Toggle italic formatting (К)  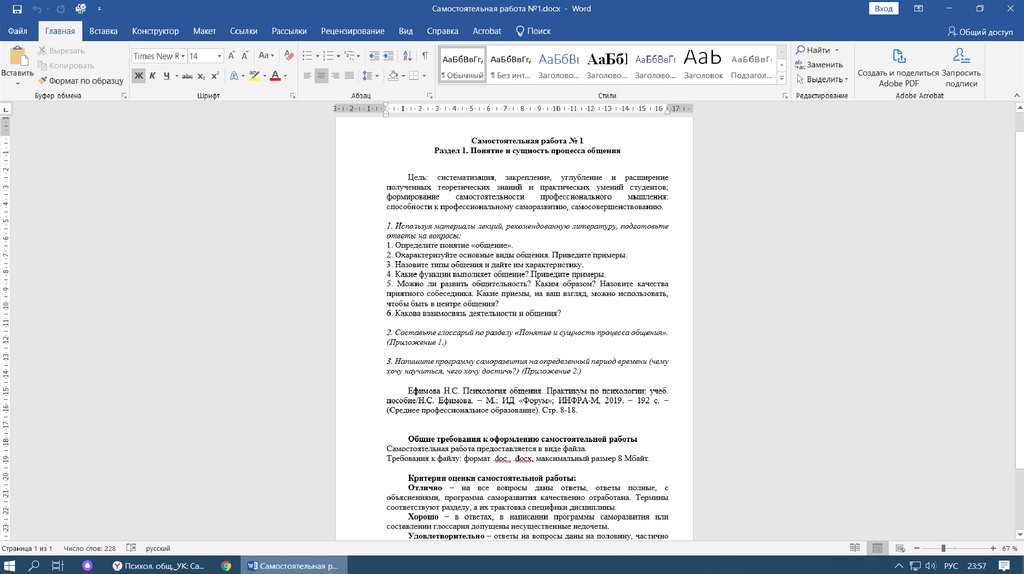pyautogui.click(x=153, y=76)
